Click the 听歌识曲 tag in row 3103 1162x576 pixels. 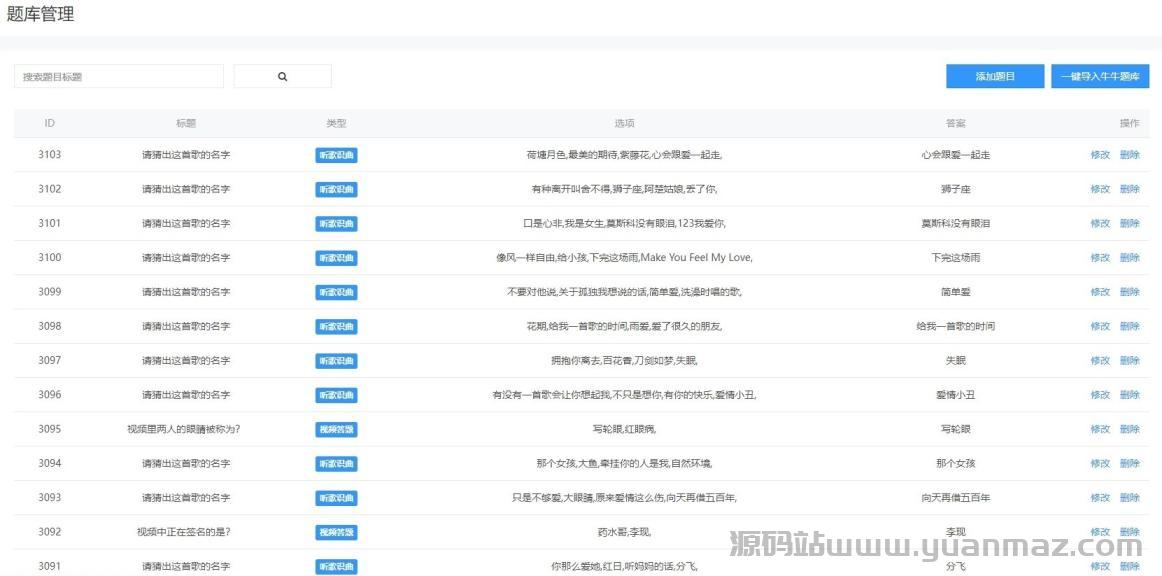[336, 155]
